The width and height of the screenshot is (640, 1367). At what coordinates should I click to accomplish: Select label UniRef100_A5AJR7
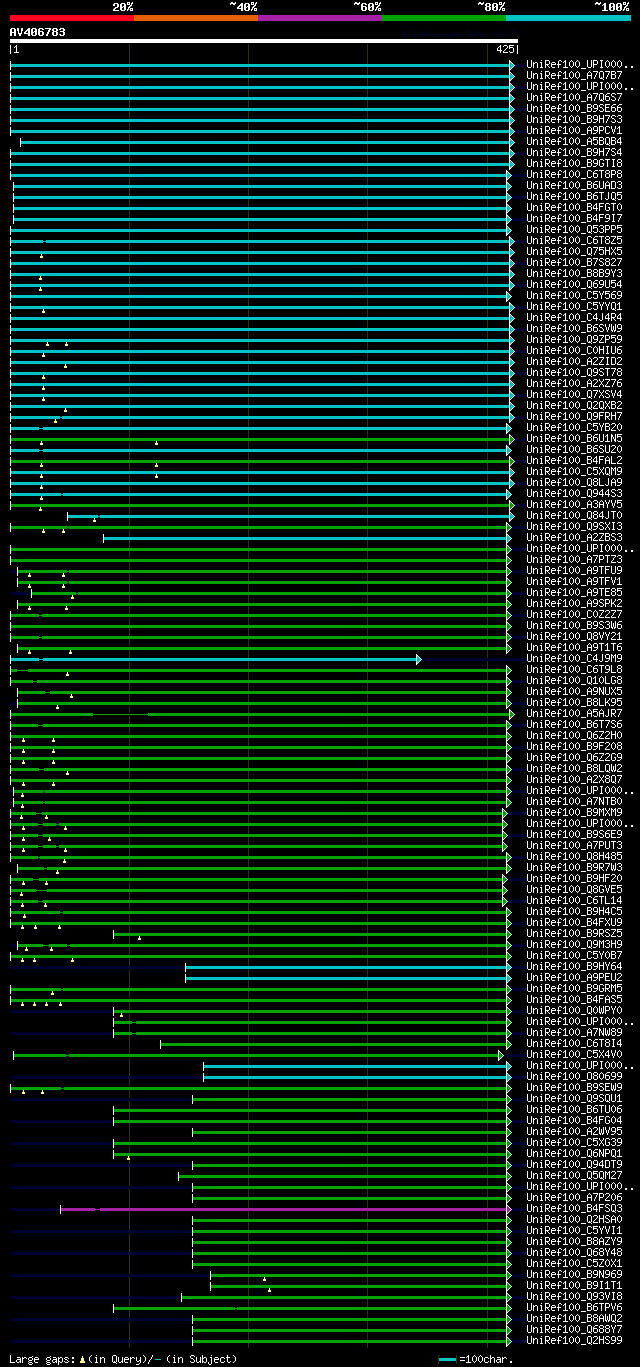tap(574, 714)
